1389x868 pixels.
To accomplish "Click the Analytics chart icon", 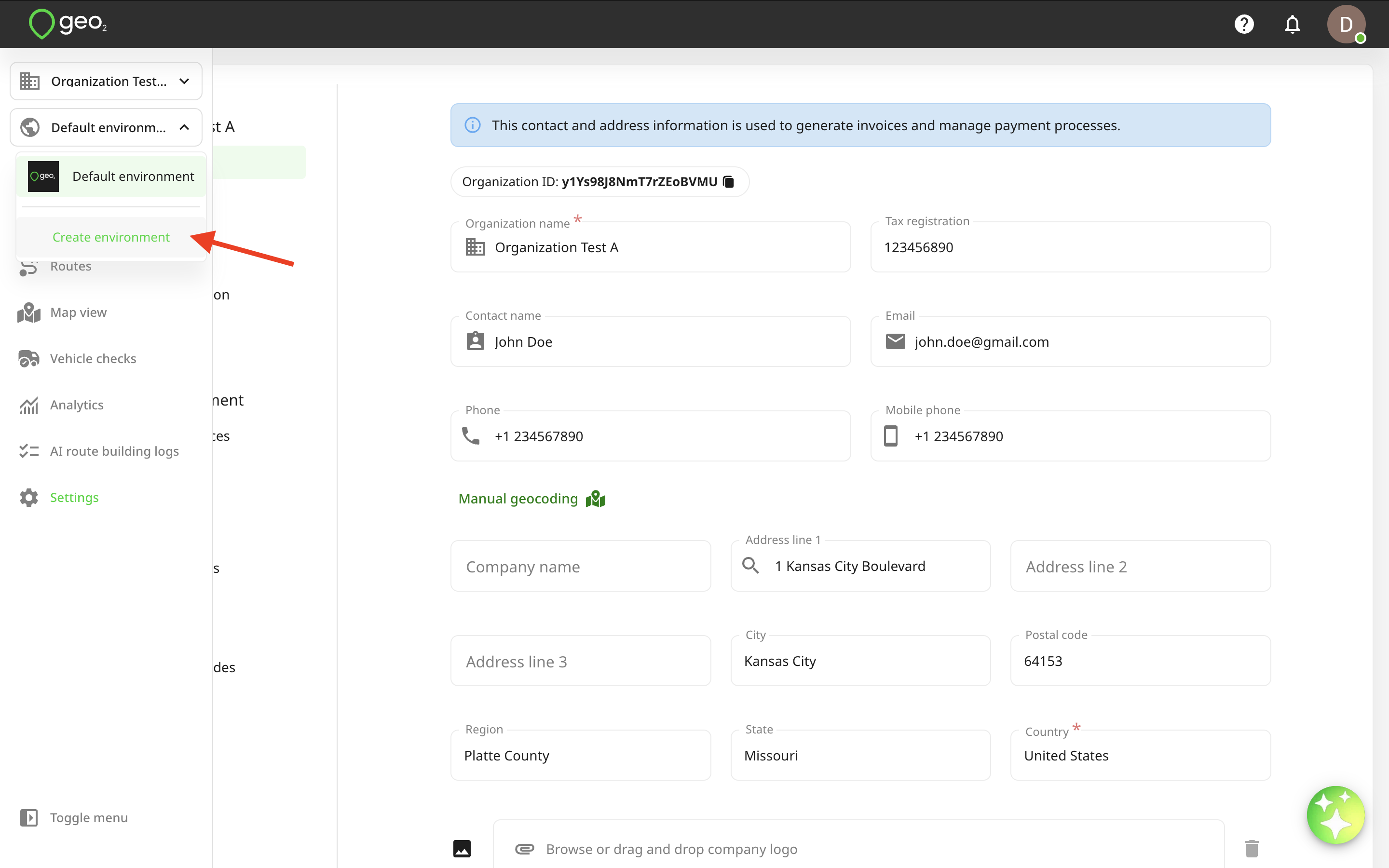I will [x=29, y=405].
